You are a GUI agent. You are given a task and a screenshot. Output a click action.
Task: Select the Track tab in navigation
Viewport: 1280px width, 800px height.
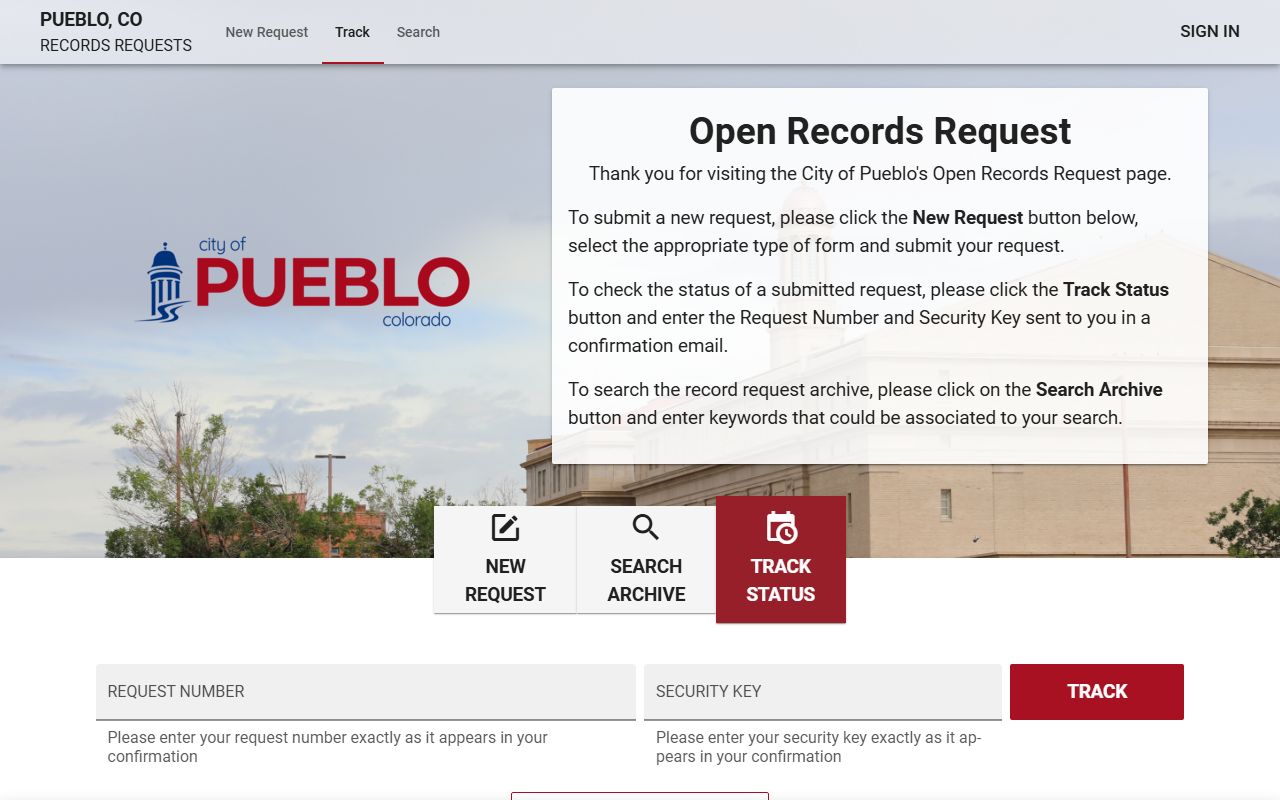click(352, 32)
